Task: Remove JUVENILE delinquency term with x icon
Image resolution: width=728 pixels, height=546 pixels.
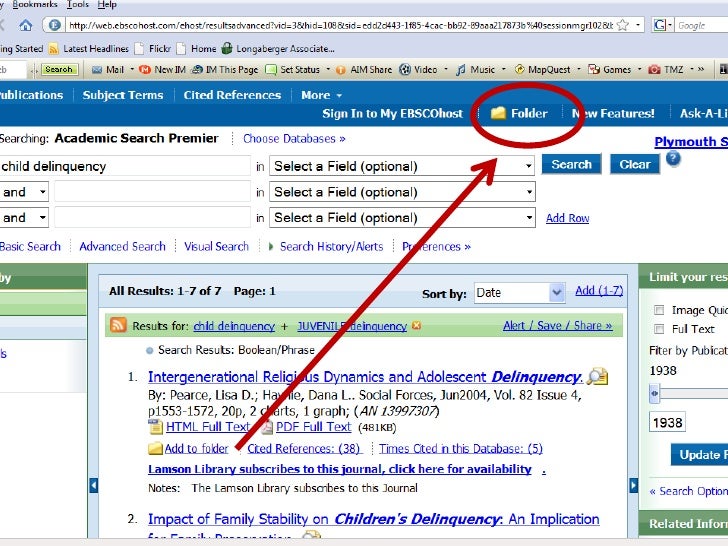Action: coord(416,325)
